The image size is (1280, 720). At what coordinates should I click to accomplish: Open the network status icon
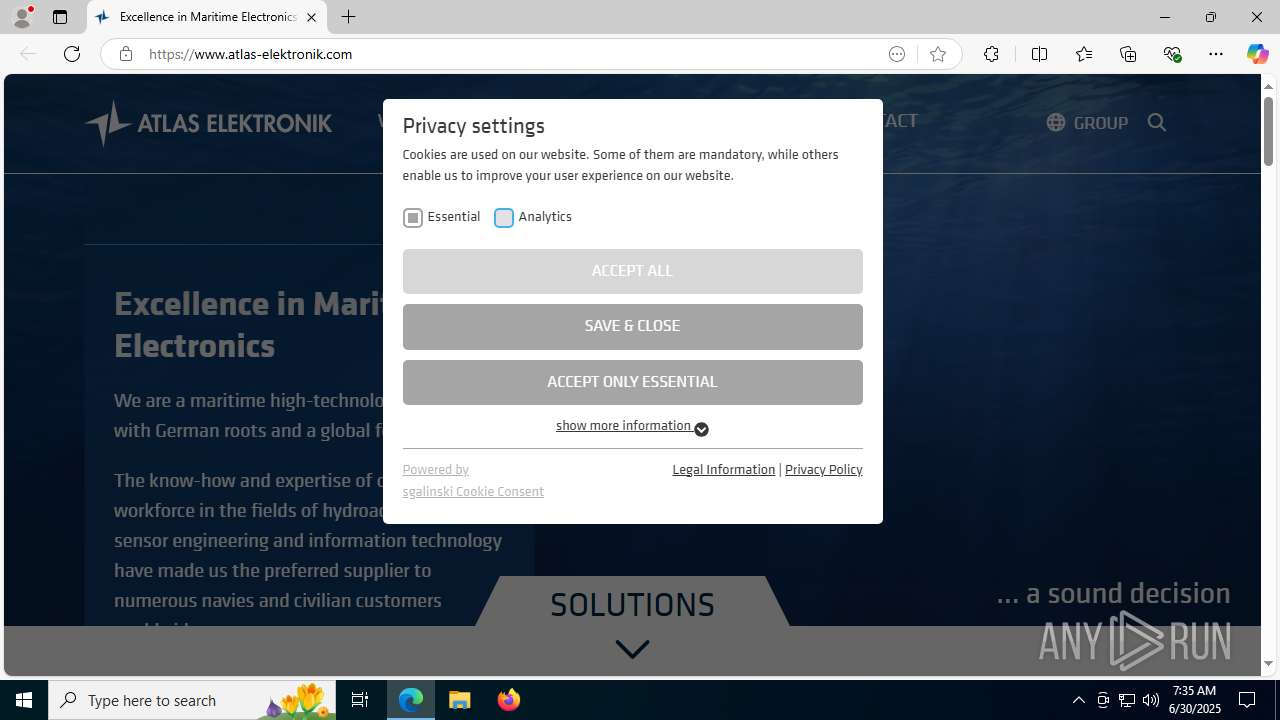coord(1127,700)
